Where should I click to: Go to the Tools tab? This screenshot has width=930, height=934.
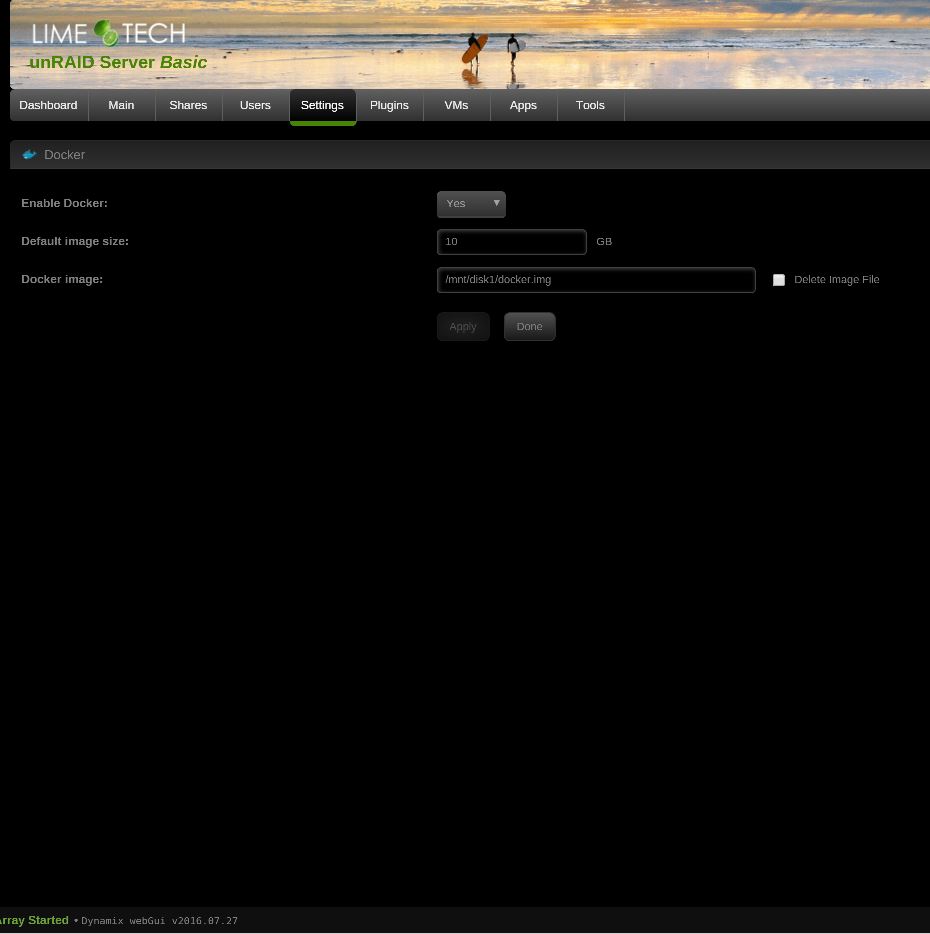[590, 105]
